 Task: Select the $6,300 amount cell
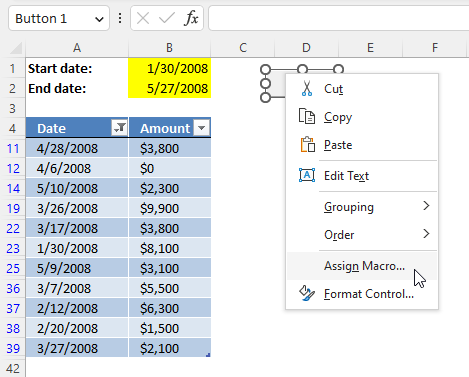(170, 308)
